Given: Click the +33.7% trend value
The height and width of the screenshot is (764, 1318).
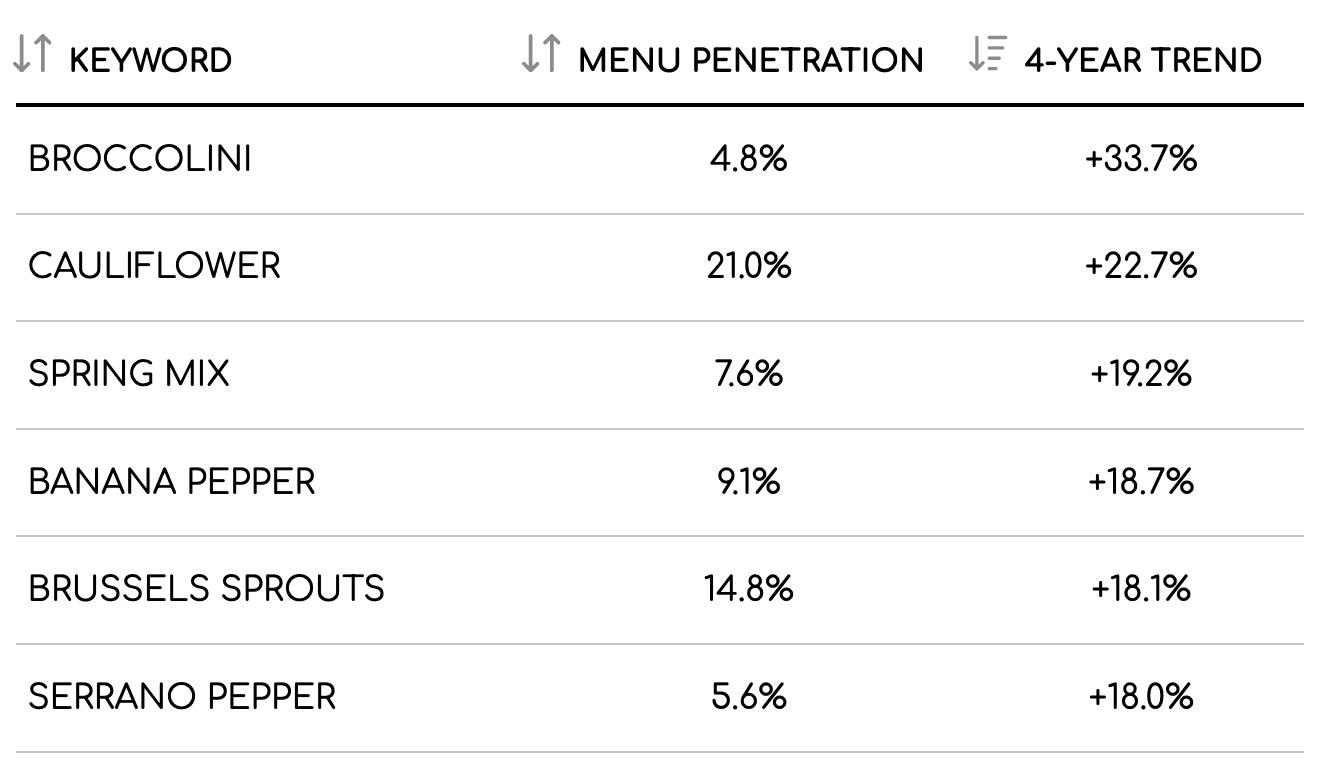Looking at the screenshot, I should click(1140, 159).
